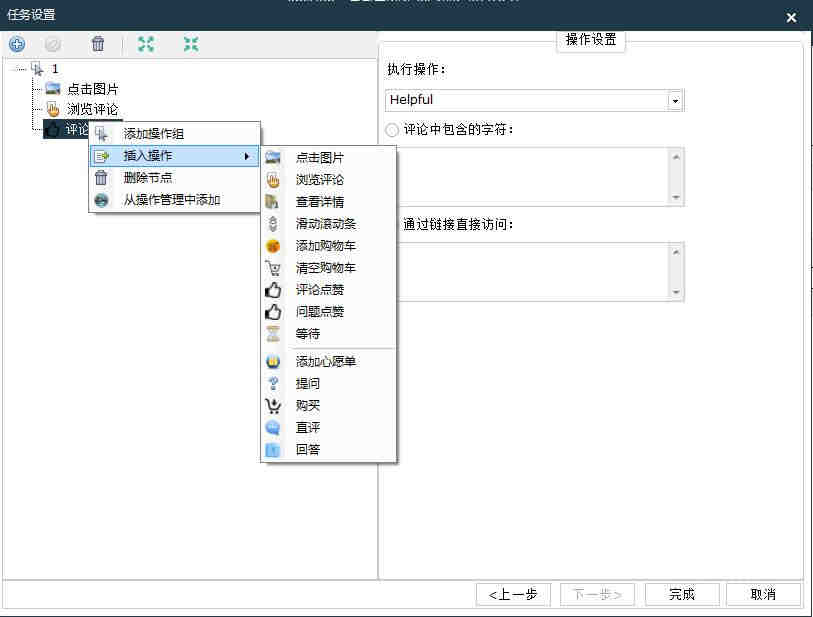Click 查看详情 submenu icon

coord(272,202)
